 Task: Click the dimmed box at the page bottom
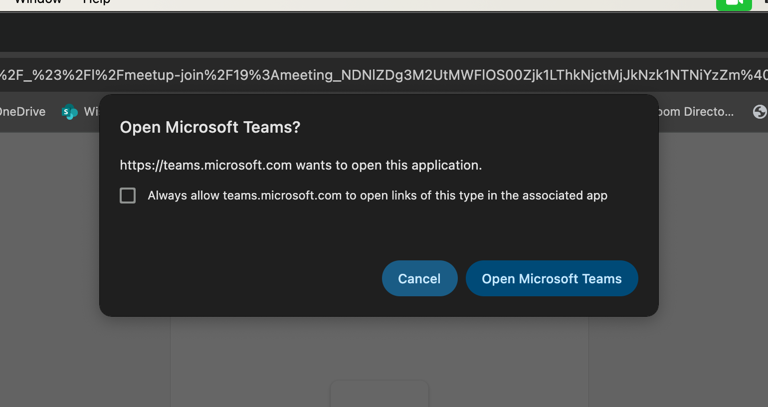click(x=379, y=394)
